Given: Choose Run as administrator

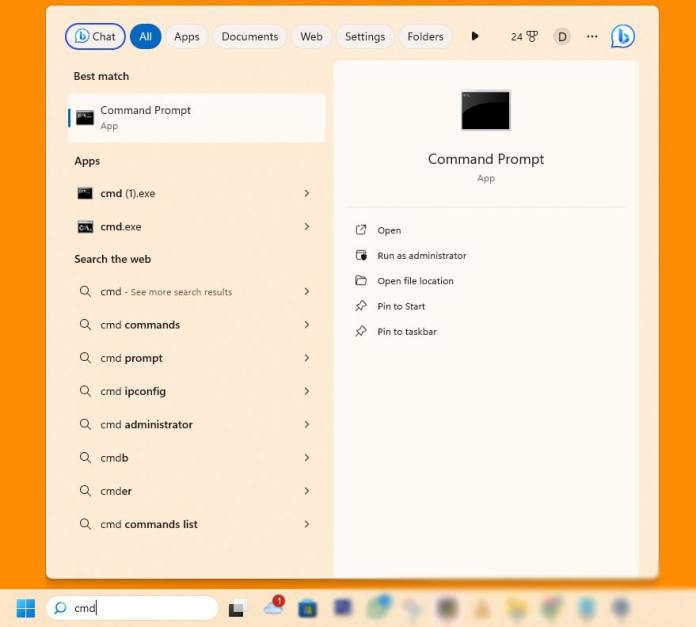Looking at the screenshot, I should [x=422, y=256].
